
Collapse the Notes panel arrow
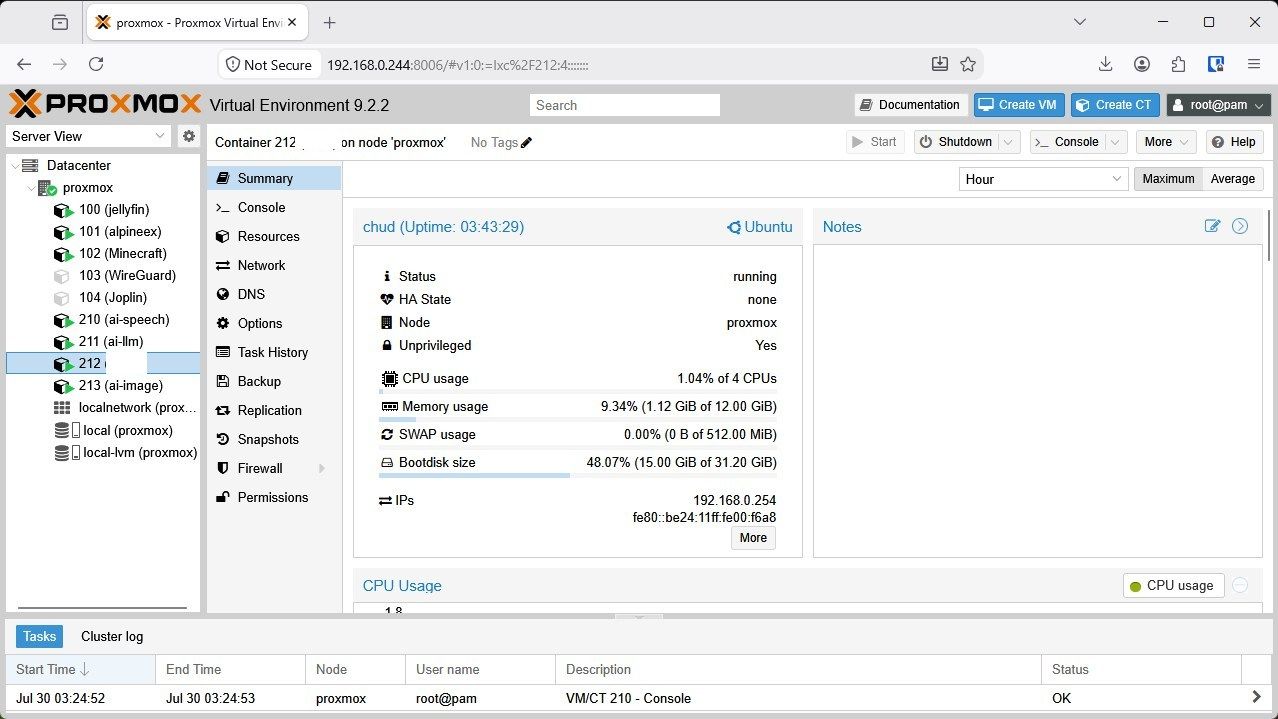pos(1240,226)
